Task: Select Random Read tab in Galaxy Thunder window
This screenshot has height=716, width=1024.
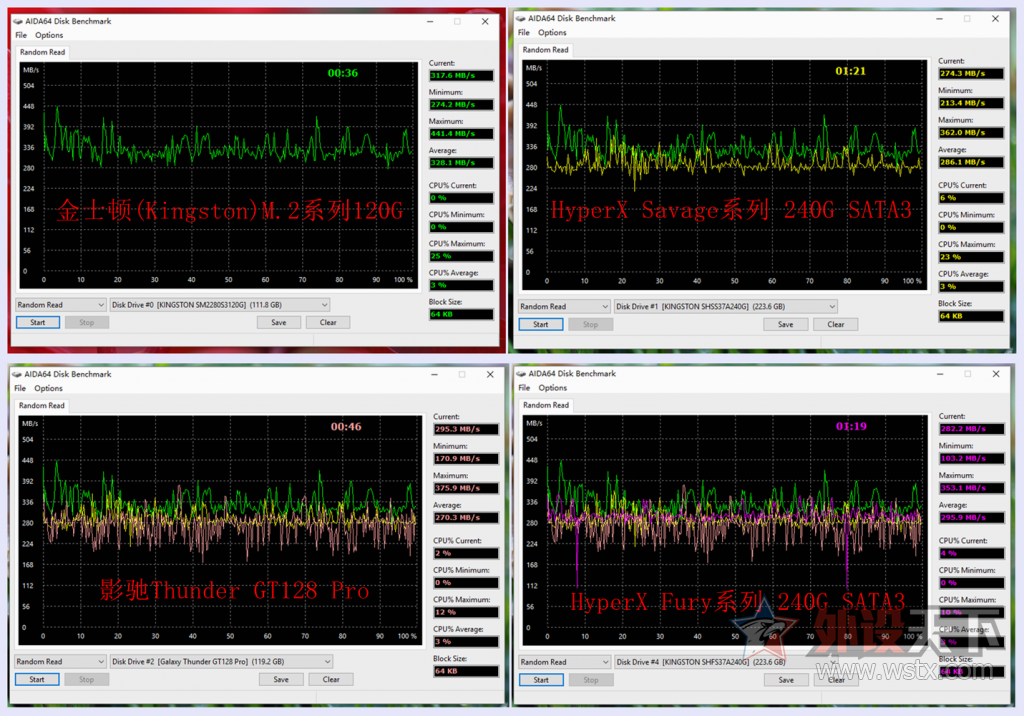Action: pos(42,406)
